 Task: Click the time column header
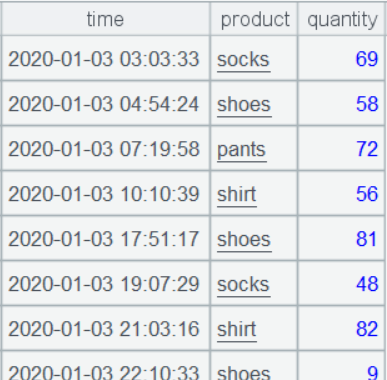pyautogui.click(x=106, y=19)
